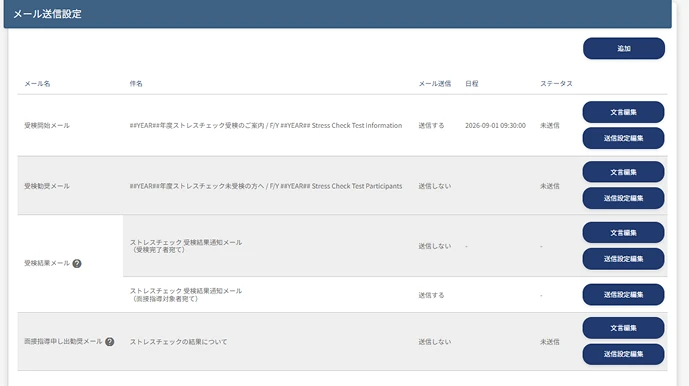This screenshot has width=689, height=386.
Task: Open 送信設定編集 for 面接指導申し出勧奨メール
Action: [623, 354]
